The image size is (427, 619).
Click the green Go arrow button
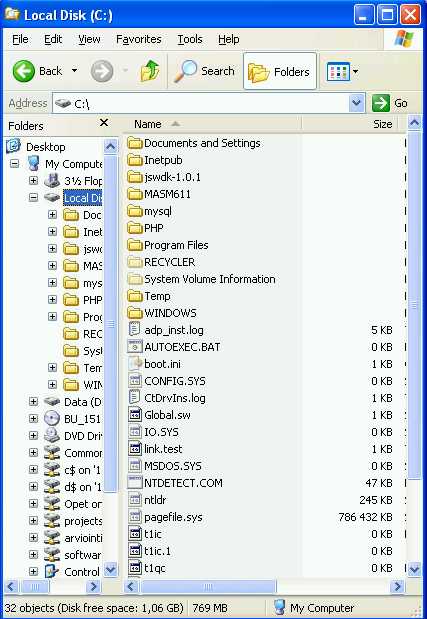[x=381, y=103]
